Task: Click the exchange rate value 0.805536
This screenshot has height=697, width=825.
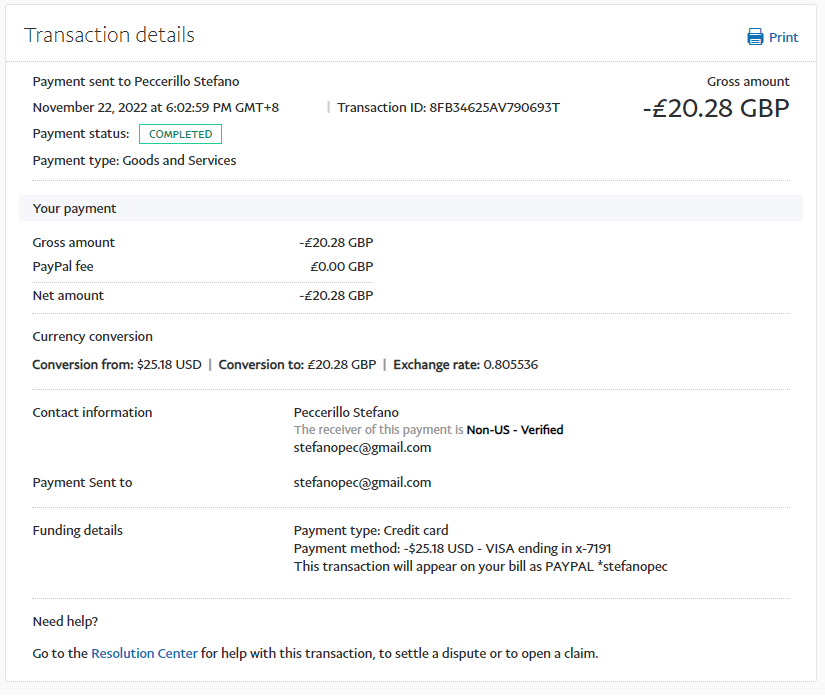Action: (510, 364)
